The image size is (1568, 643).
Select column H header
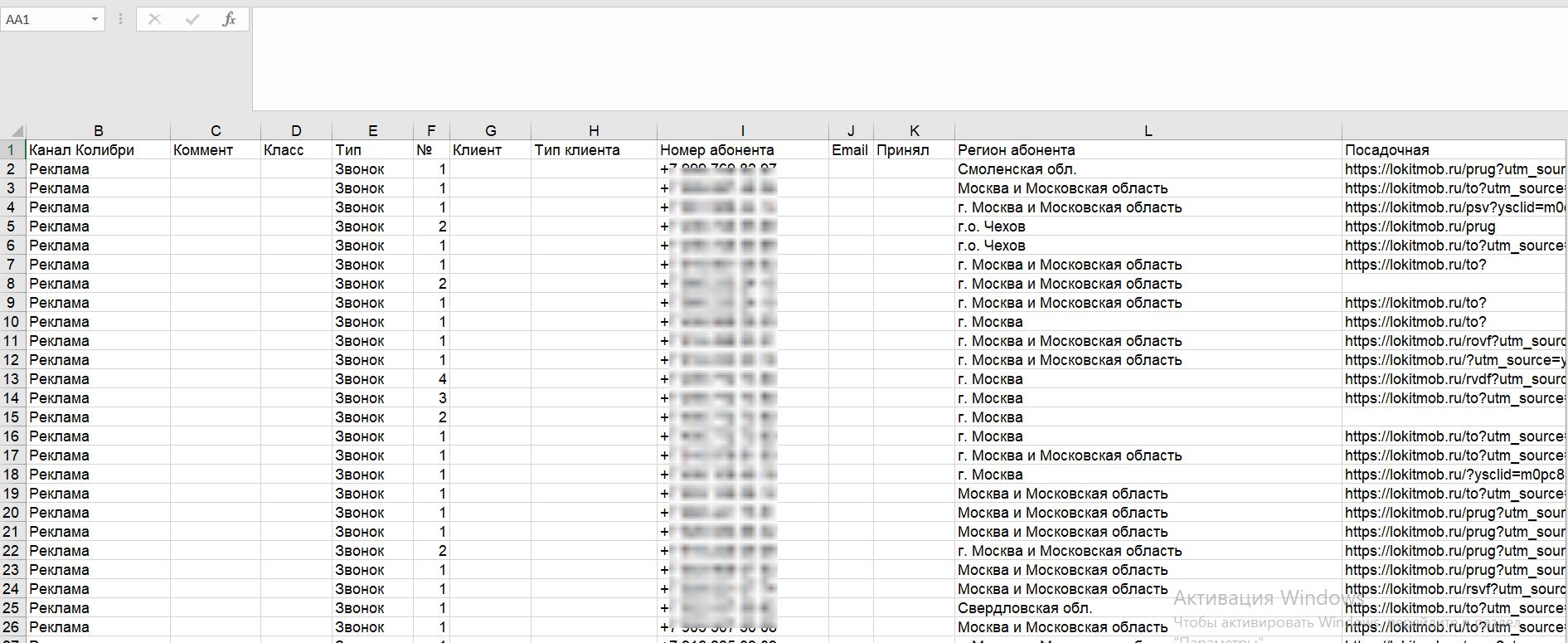[594, 131]
